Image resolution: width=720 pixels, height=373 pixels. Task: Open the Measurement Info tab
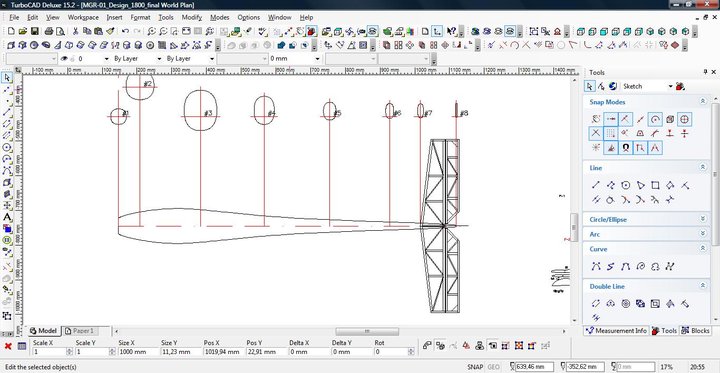click(616, 330)
